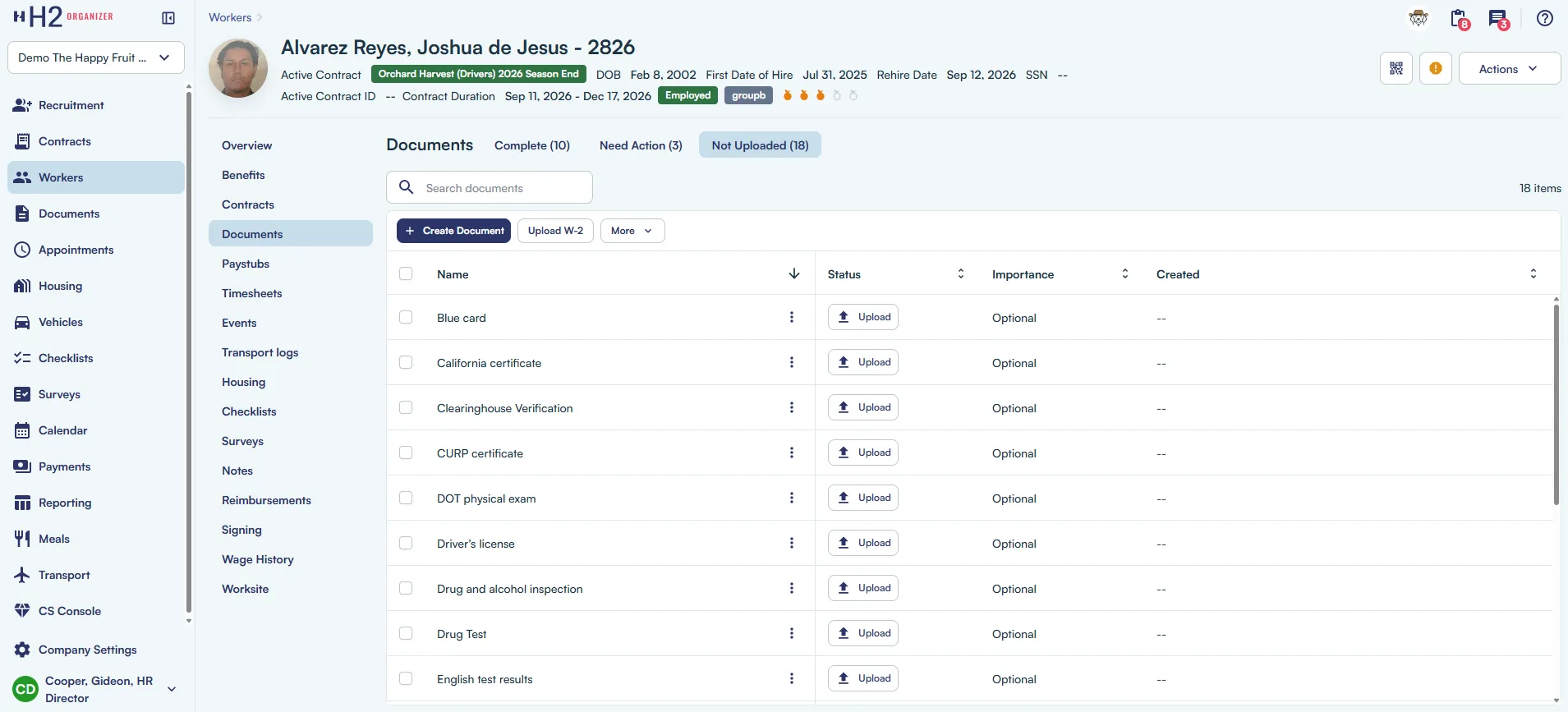Click Upload for Blue card
This screenshot has width=1568, height=712.
[863, 317]
